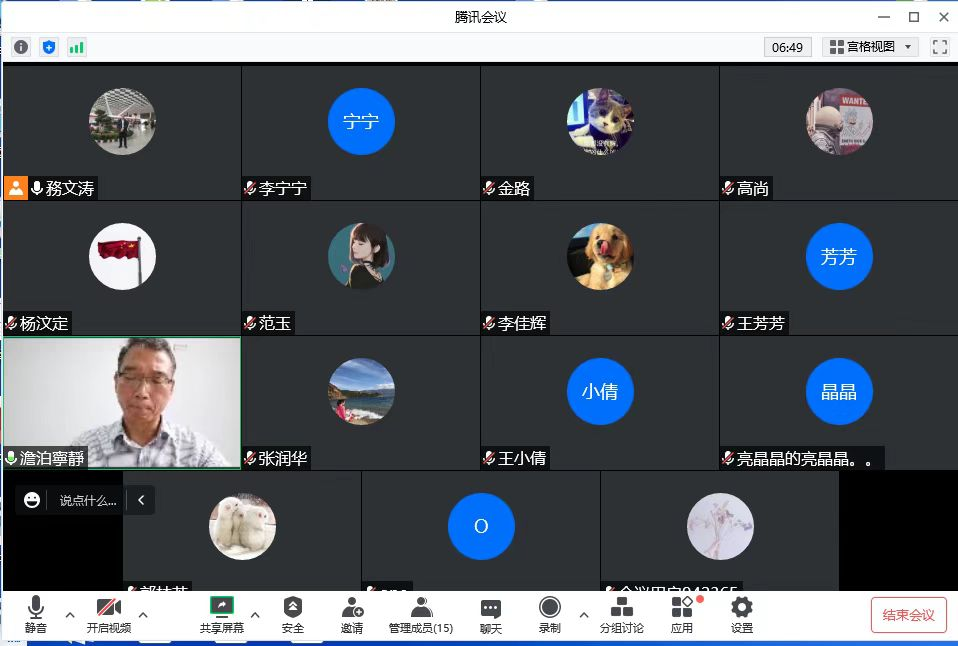Click the red 结束会议 button
This screenshot has width=958, height=646.
(x=908, y=615)
